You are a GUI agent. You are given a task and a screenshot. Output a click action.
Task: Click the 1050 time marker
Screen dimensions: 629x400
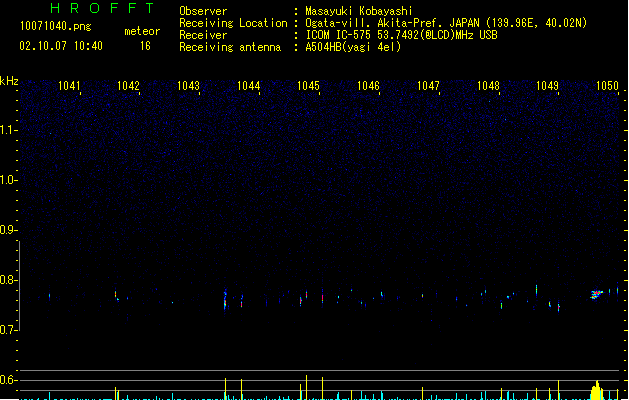pos(607,86)
